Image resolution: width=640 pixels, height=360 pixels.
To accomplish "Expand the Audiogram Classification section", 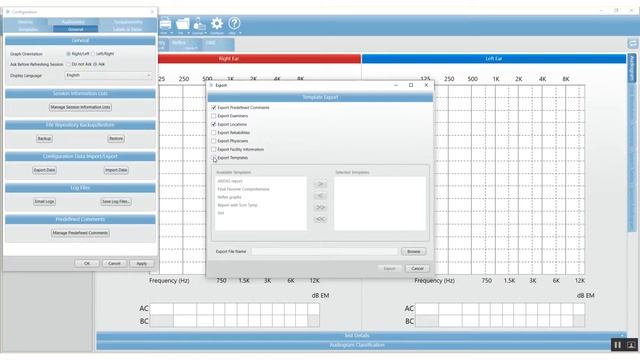I will click(x=356, y=345).
